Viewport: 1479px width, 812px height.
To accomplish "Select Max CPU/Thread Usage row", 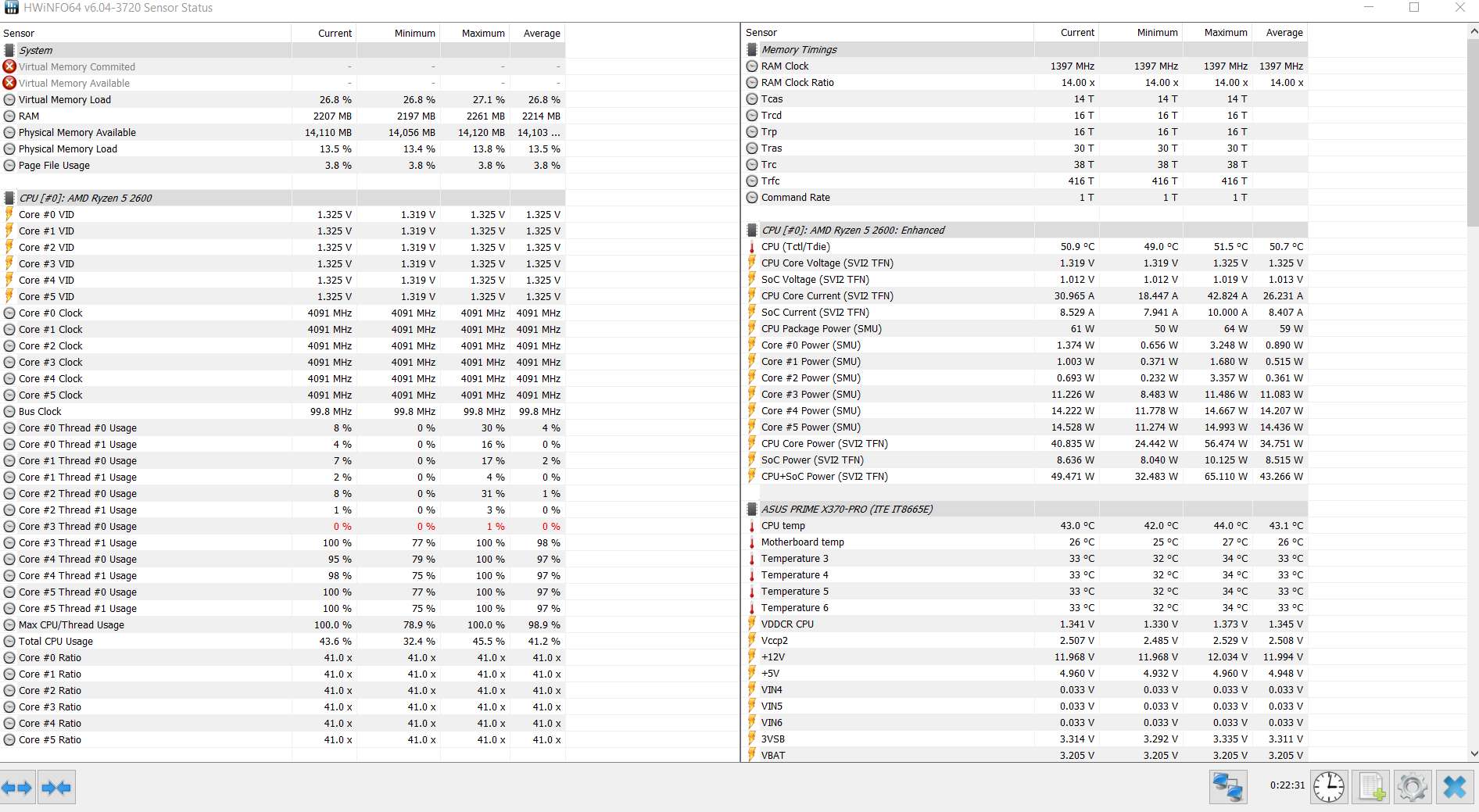I will [282, 624].
